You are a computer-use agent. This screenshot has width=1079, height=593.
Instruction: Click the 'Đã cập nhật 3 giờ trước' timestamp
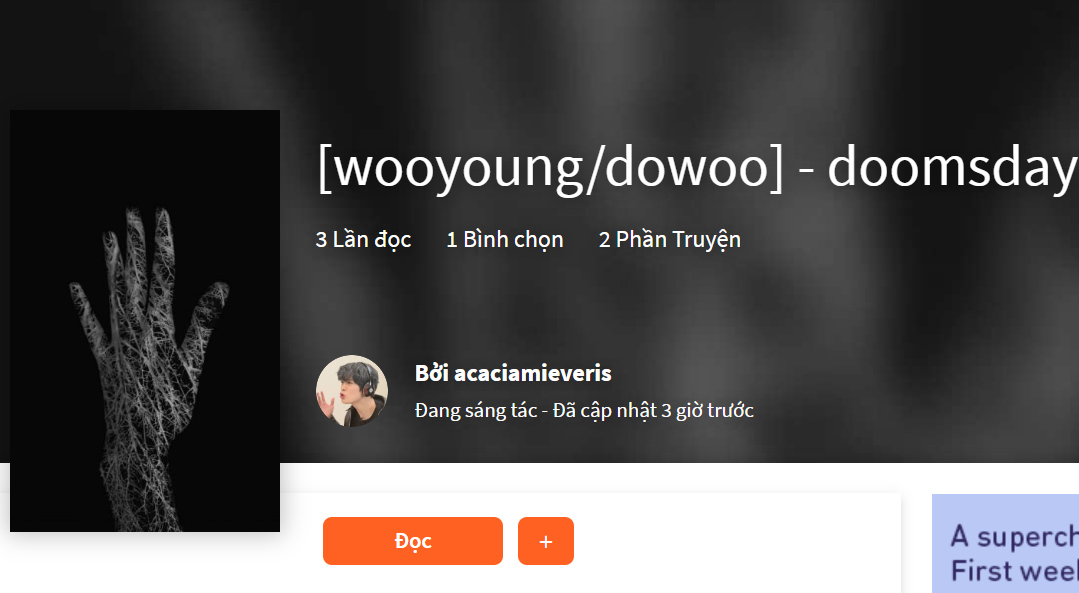pos(654,411)
